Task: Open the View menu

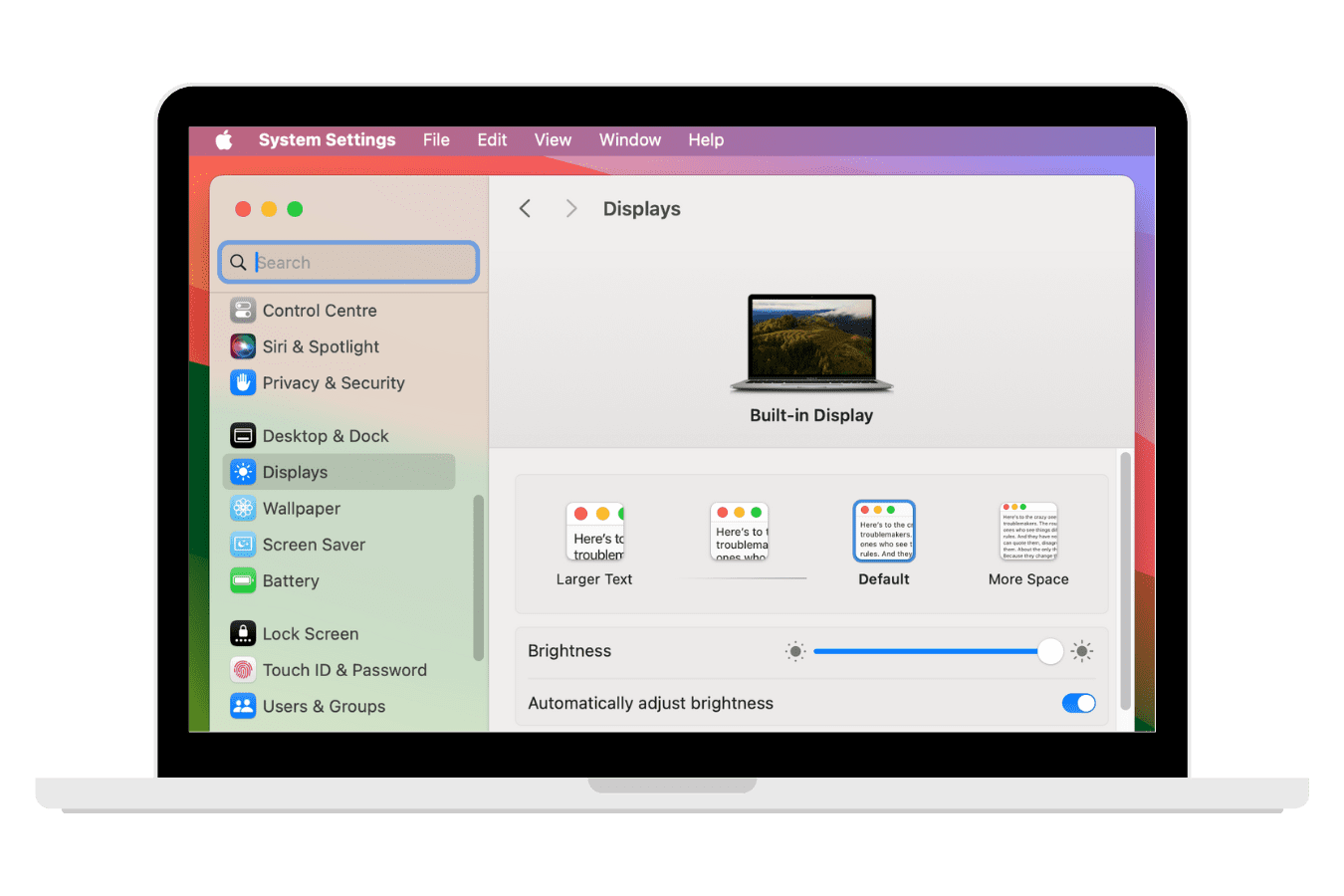Action: pos(553,139)
